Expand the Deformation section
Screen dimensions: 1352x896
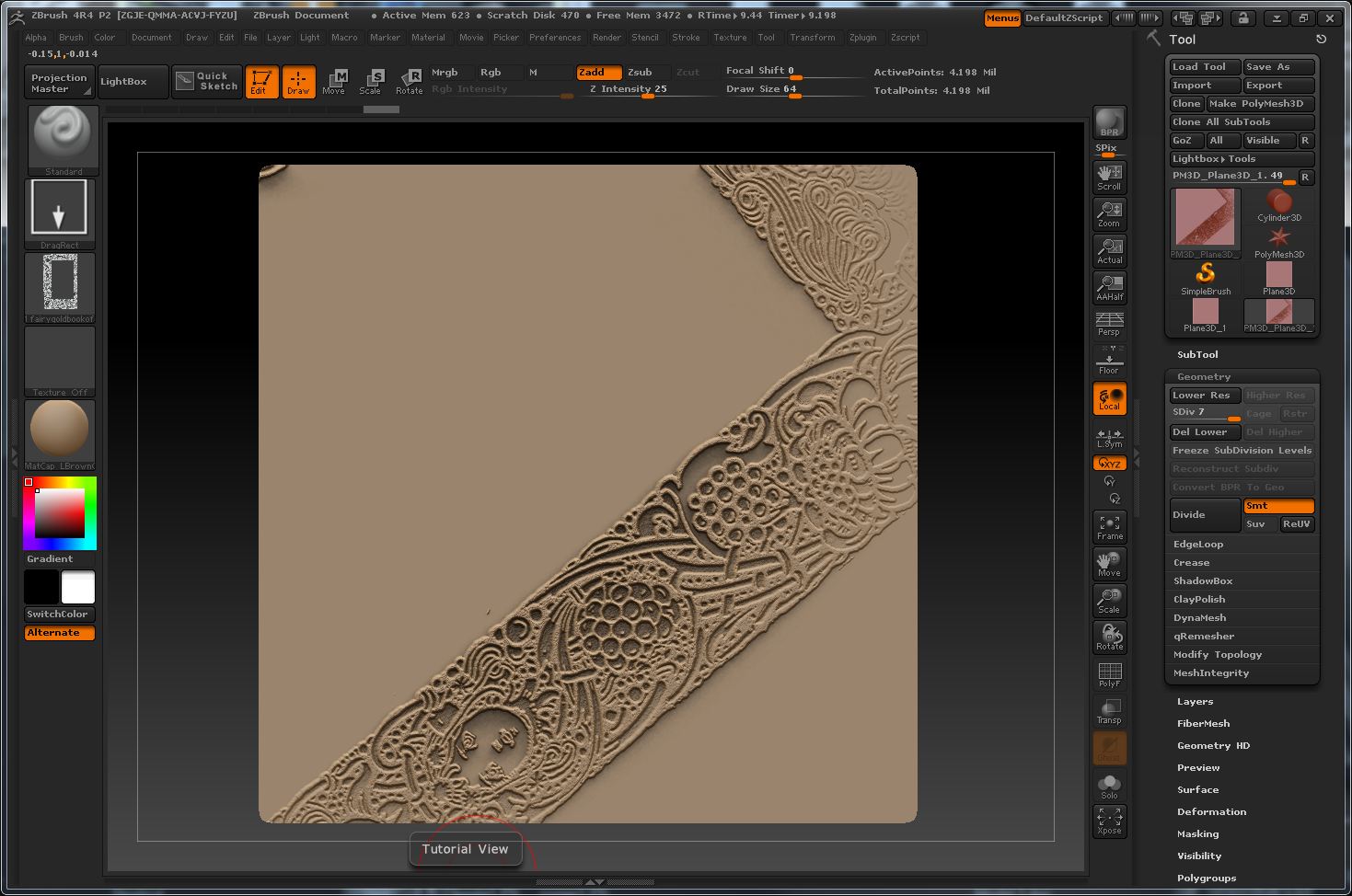[1211, 811]
